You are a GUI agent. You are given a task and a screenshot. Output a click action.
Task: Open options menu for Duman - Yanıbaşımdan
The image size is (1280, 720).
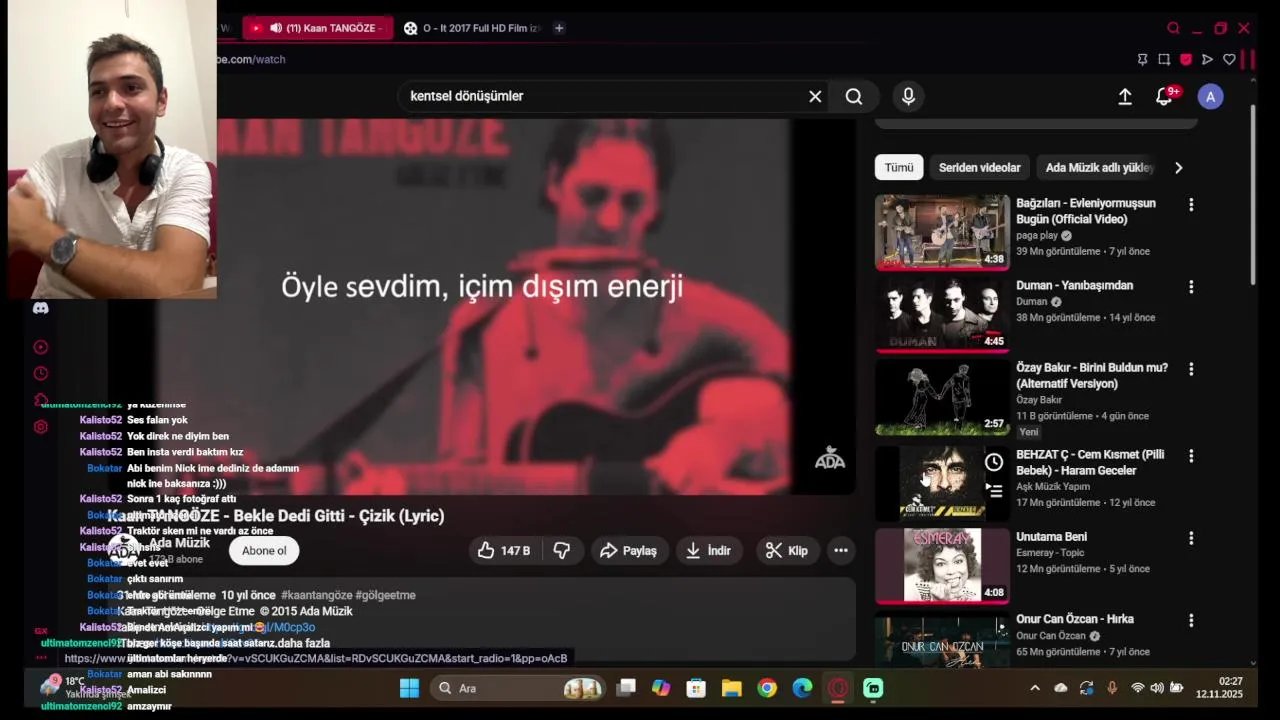coord(1191,287)
